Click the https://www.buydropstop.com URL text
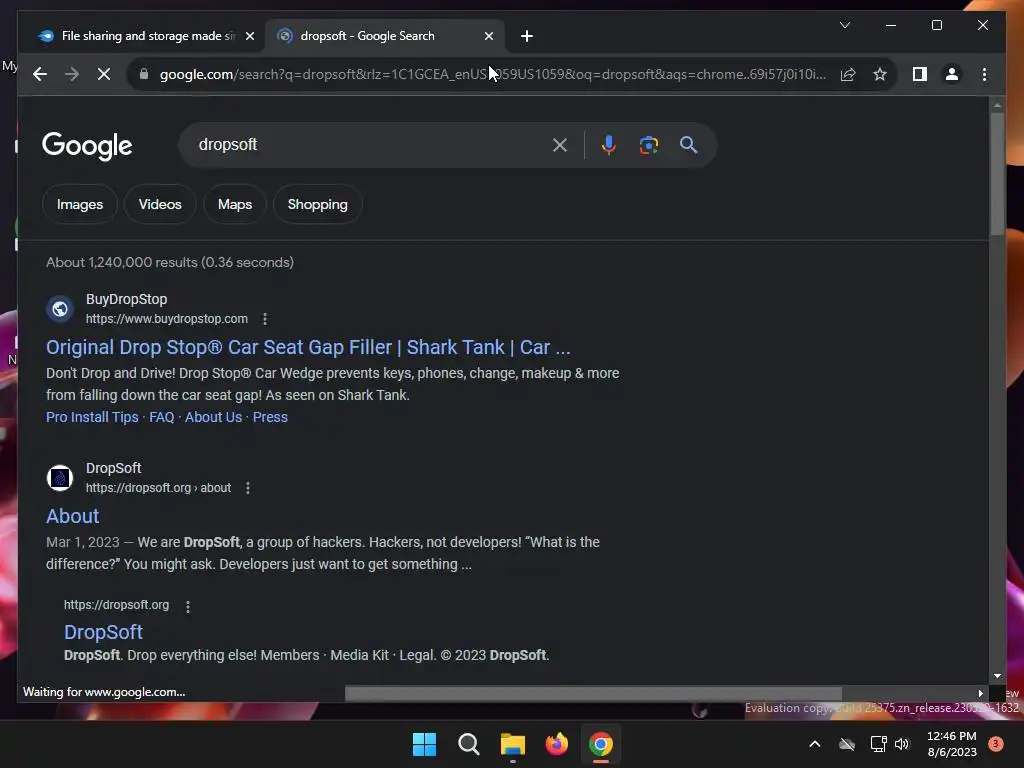This screenshot has width=1024, height=768. click(x=167, y=319)
